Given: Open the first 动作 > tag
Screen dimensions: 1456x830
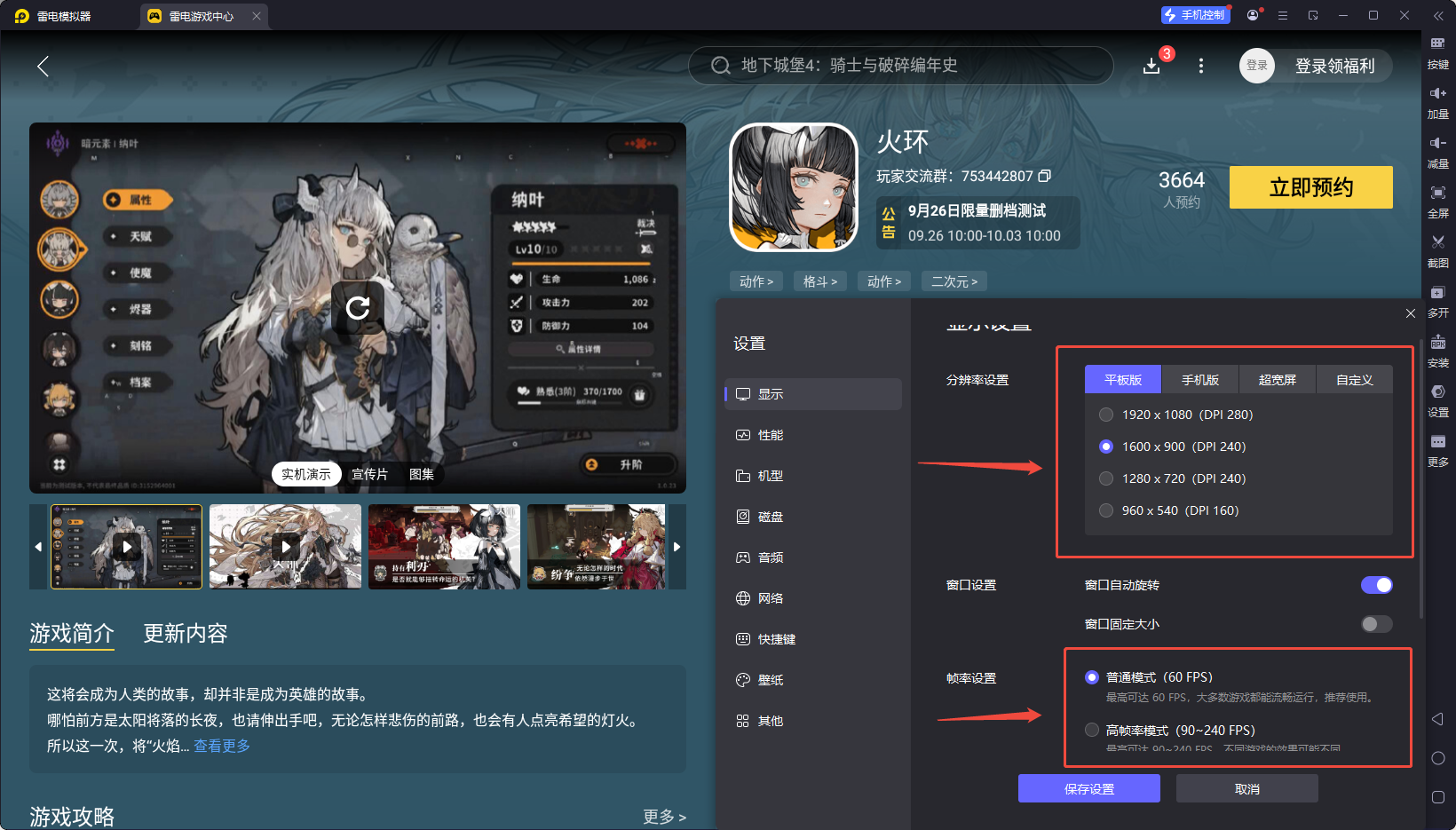Looking at the screenshot, I should click(756, 281).
